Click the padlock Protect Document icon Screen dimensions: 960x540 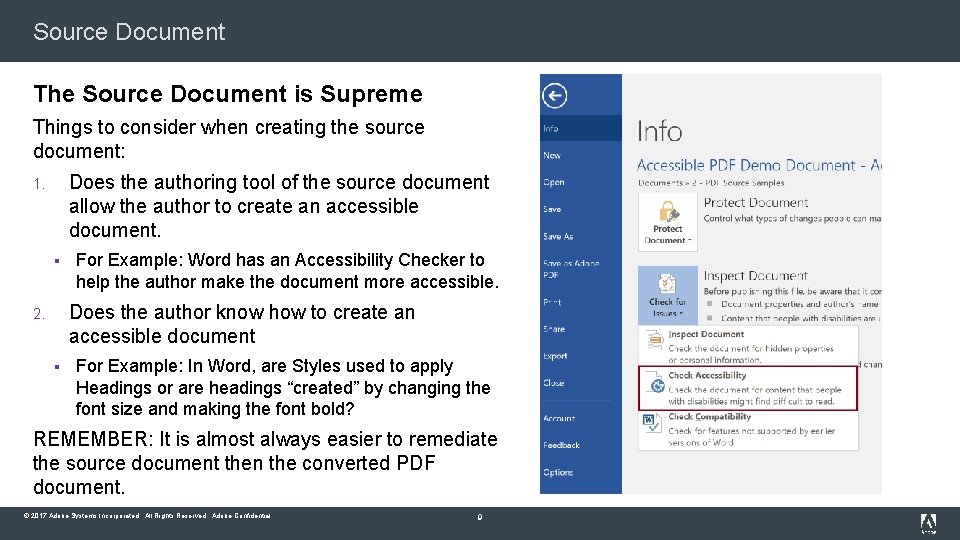click(x=668, y=211)
